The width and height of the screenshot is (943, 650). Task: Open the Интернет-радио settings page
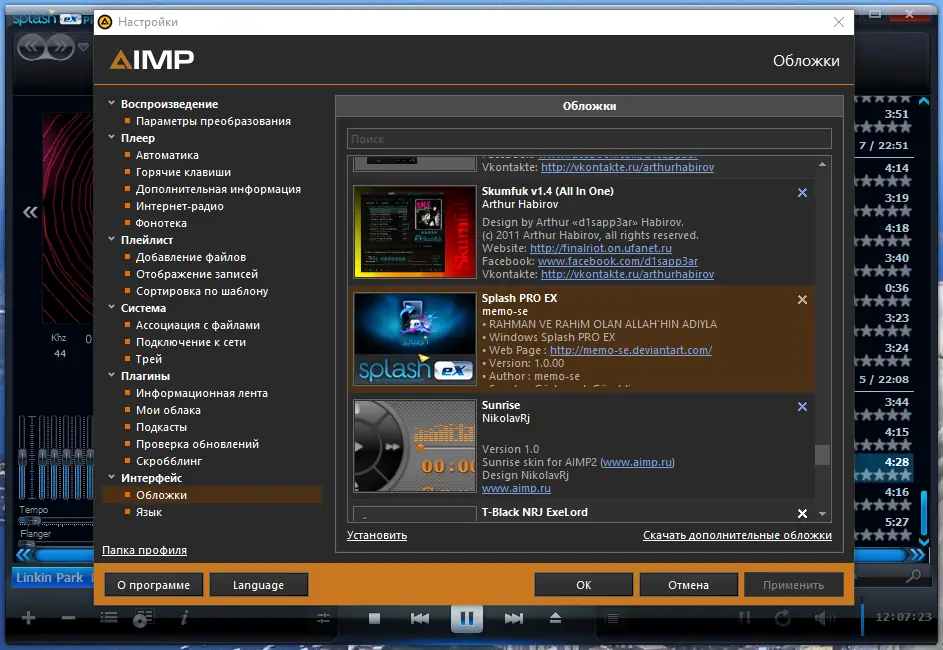pyautogui.click(x=179, y=206)
